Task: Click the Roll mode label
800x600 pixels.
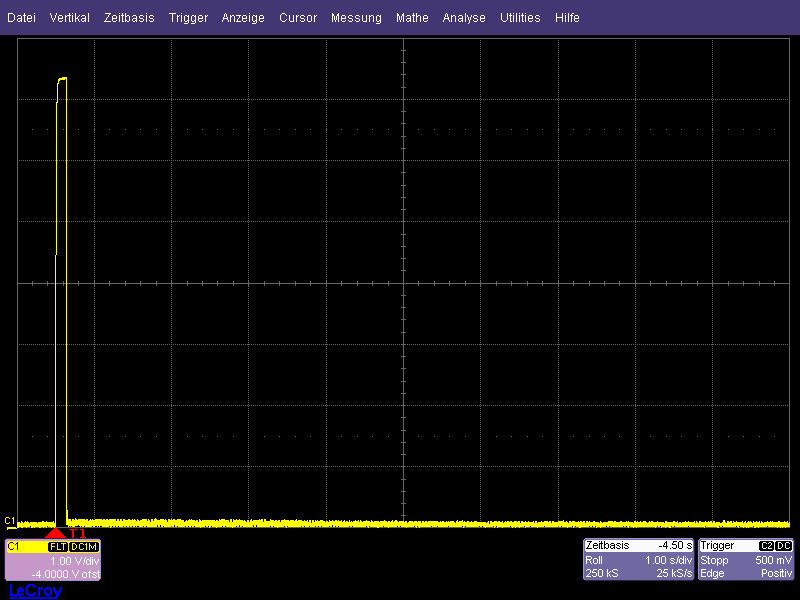Action: 593,560
